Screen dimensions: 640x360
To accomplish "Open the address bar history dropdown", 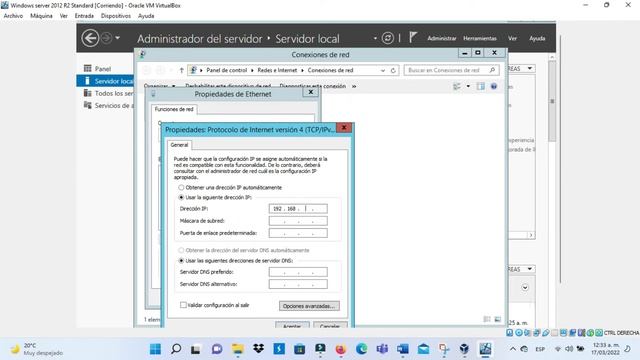I will point(383,70).
